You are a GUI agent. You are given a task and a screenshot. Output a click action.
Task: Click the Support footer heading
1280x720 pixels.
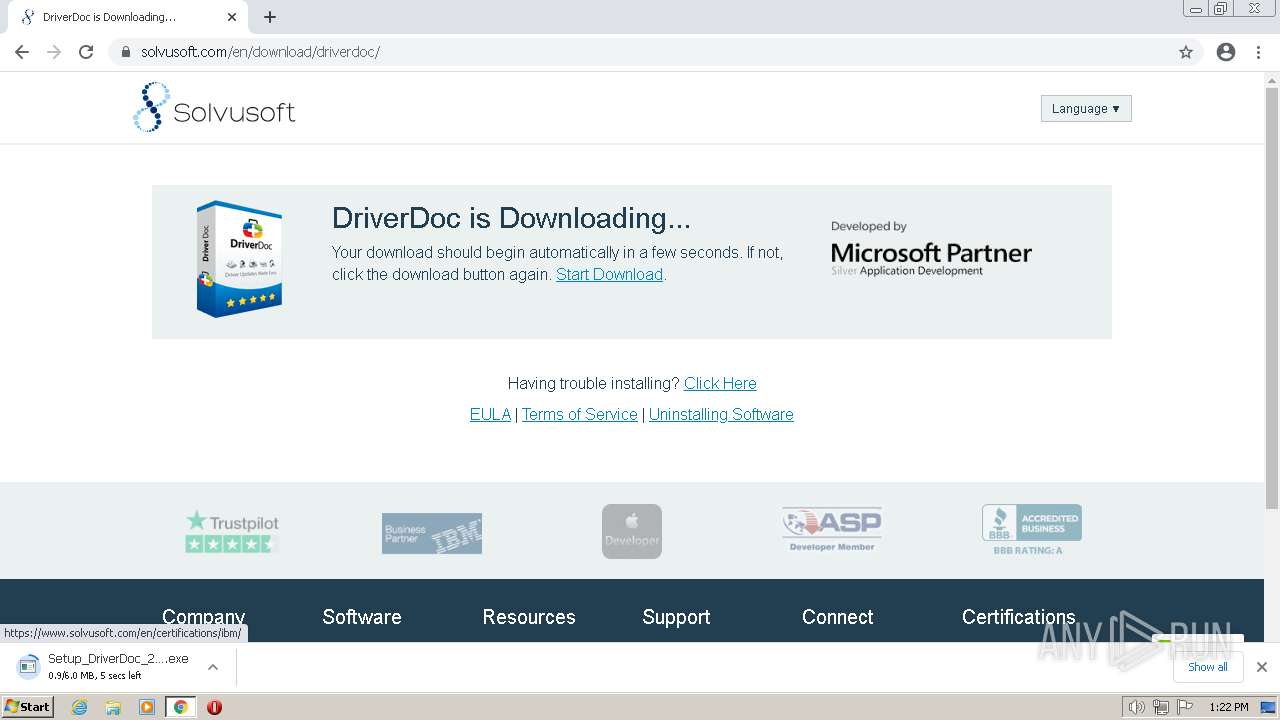[x=676, y=617]
